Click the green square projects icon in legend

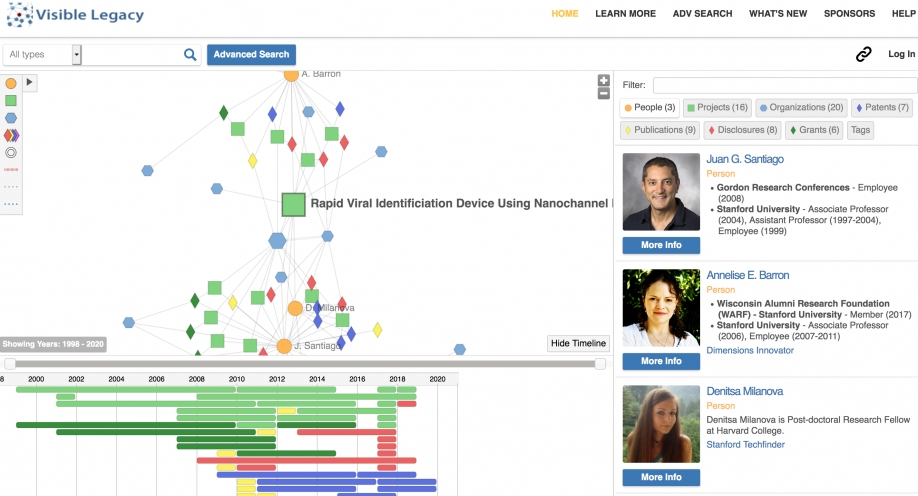pos(11,100)
